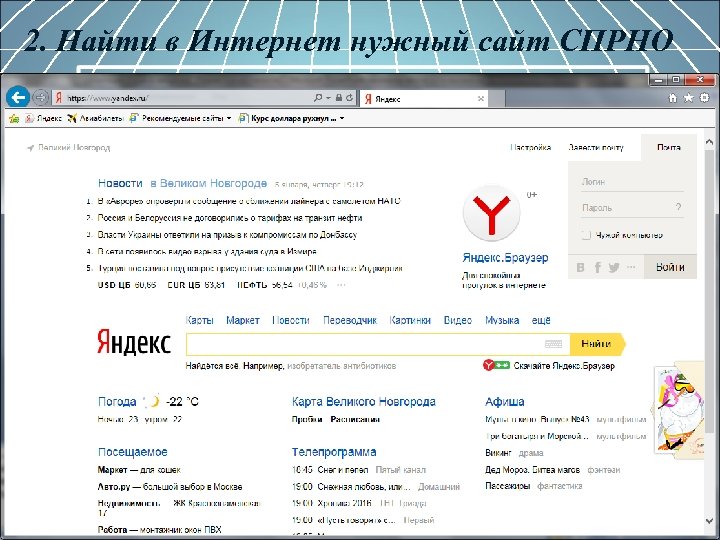
Task: Close the Яндекс browser tab
Action: (481, 99)
